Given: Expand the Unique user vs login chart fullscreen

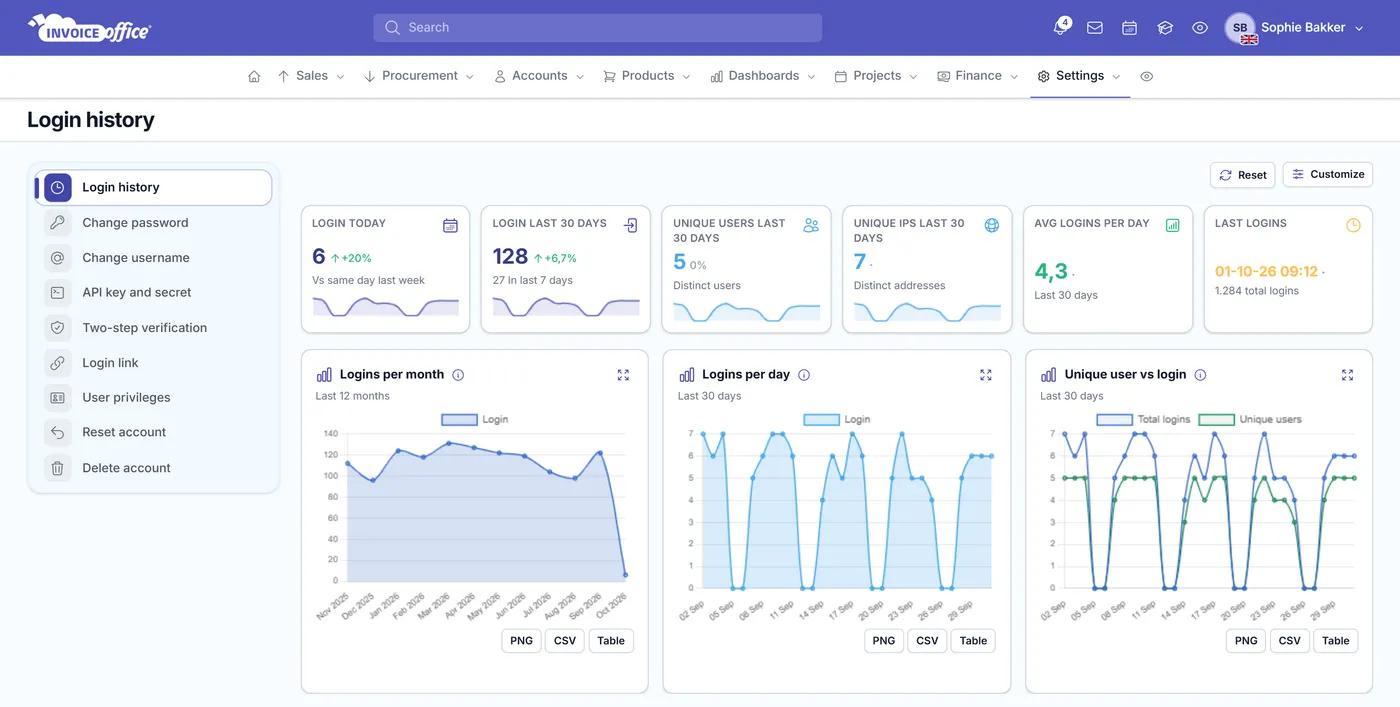Looking at the screenshot, I should click(x=1347, y=375).
